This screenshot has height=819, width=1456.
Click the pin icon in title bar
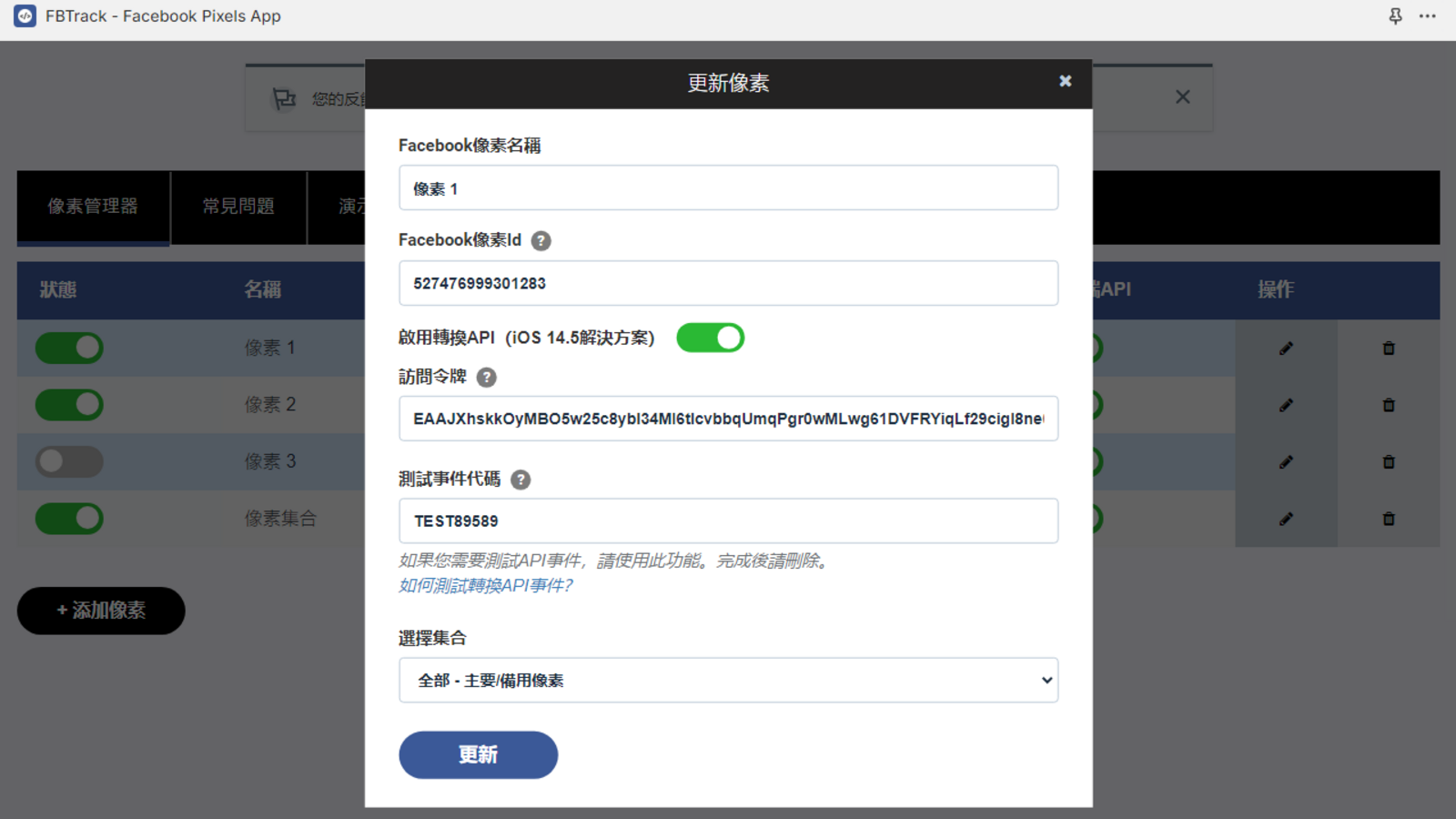point(1395,16)
